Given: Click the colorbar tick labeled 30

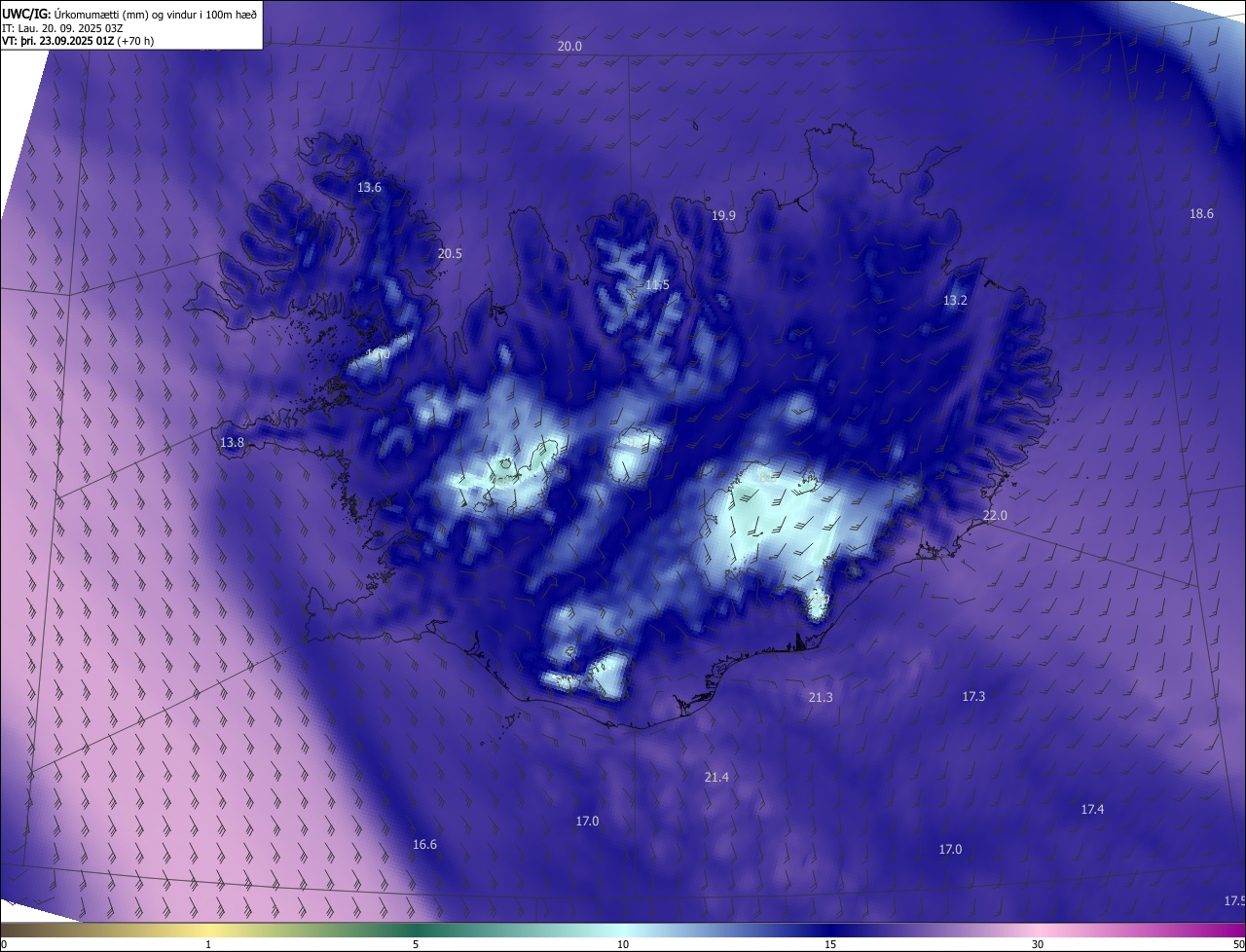Looking at the screenshot, I should (x=1038, y=944).
